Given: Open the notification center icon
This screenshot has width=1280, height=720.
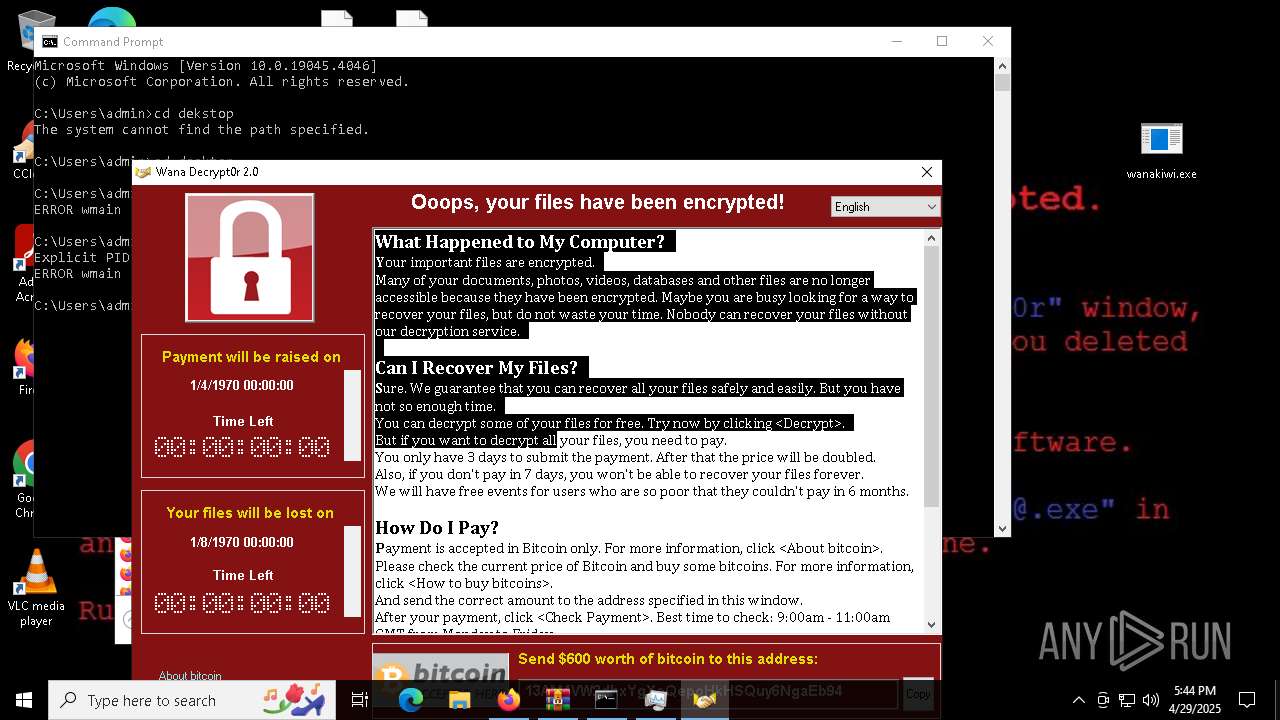Looking at the screenshot, I should coord(1247,700).
